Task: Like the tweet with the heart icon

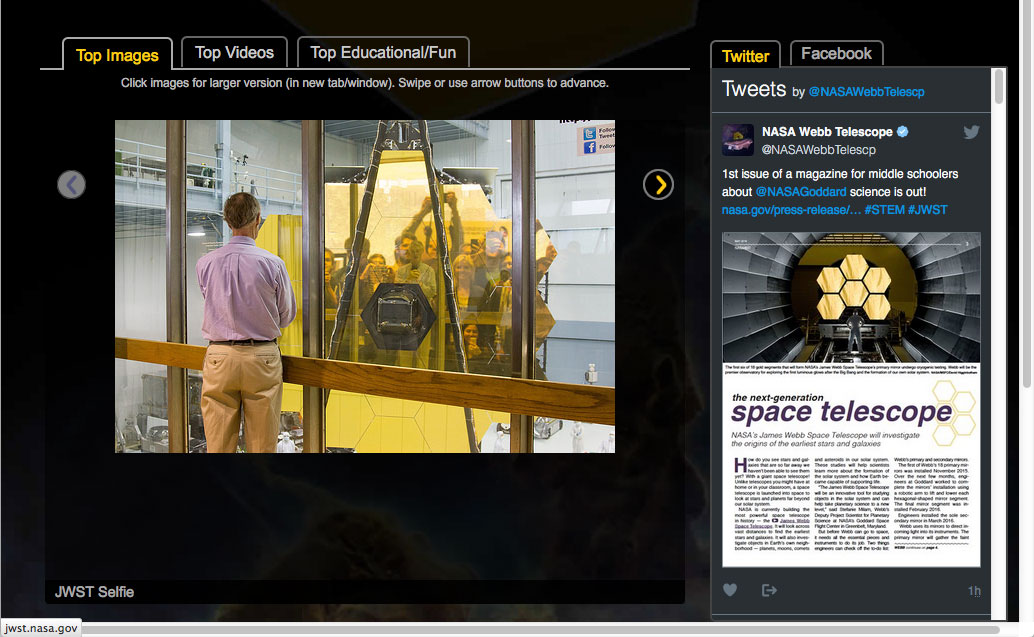Action: click(730, 590)
